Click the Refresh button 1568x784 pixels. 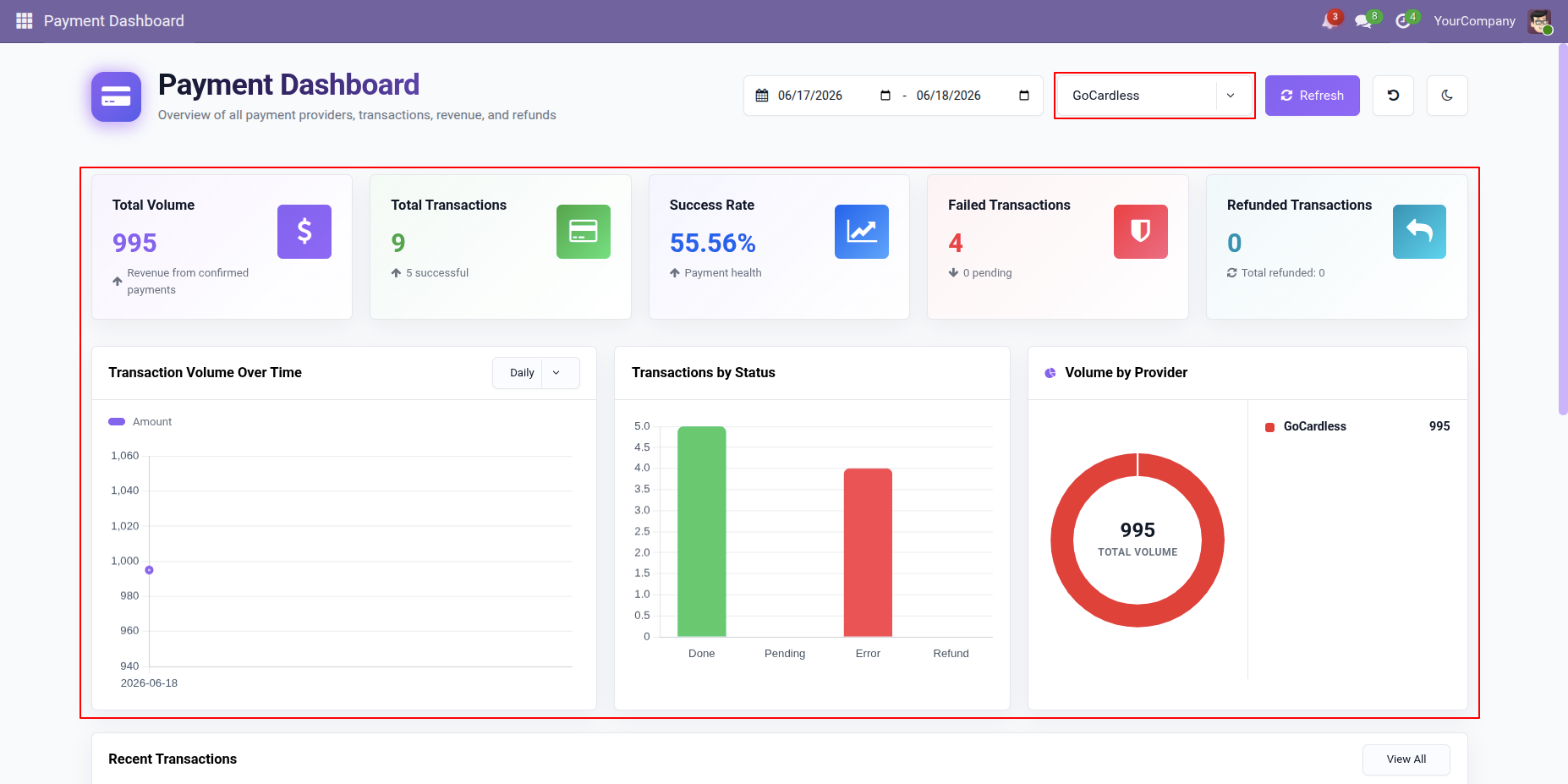coord(1313,96)
